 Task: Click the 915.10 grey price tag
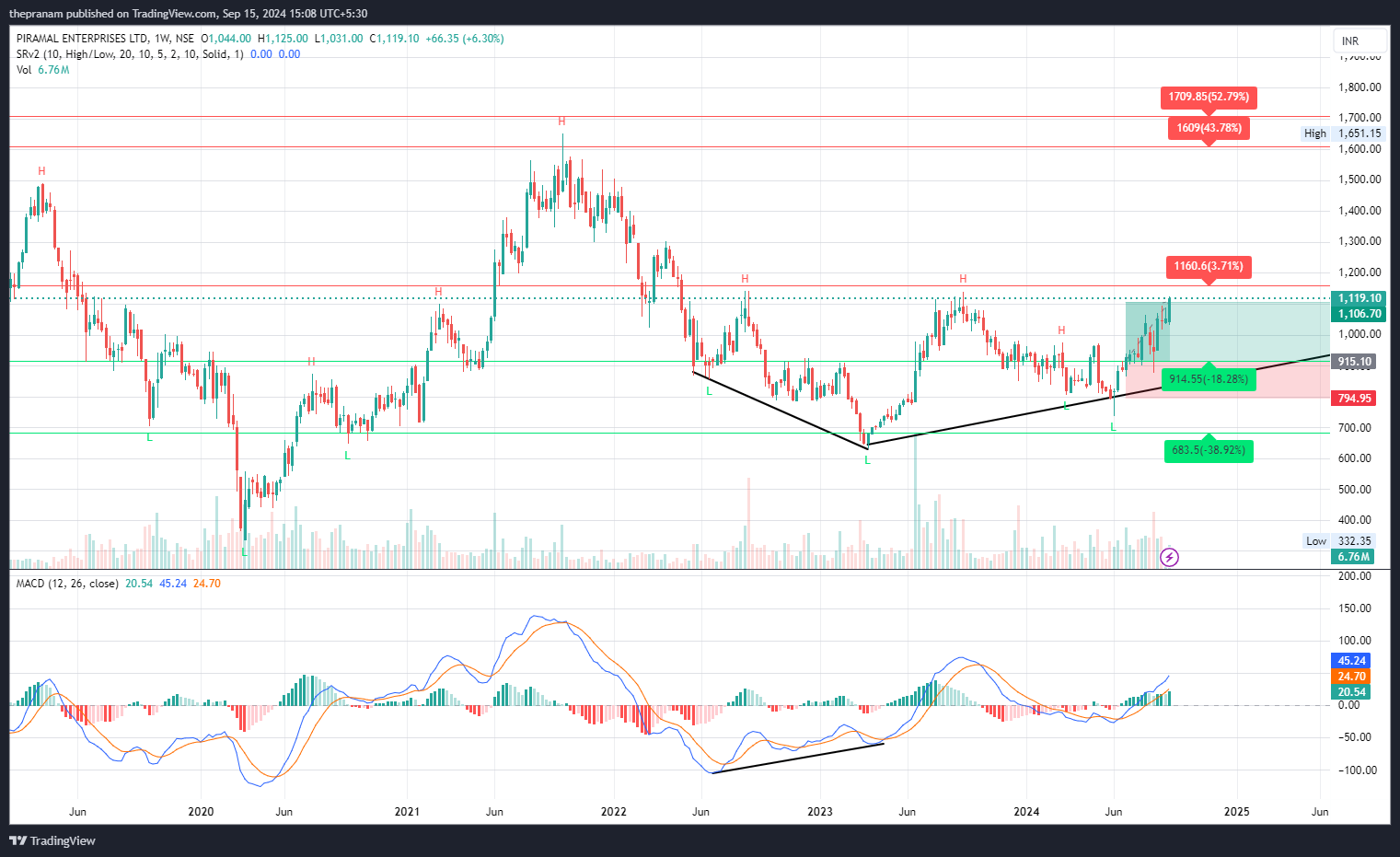[x=1354, y=362]
